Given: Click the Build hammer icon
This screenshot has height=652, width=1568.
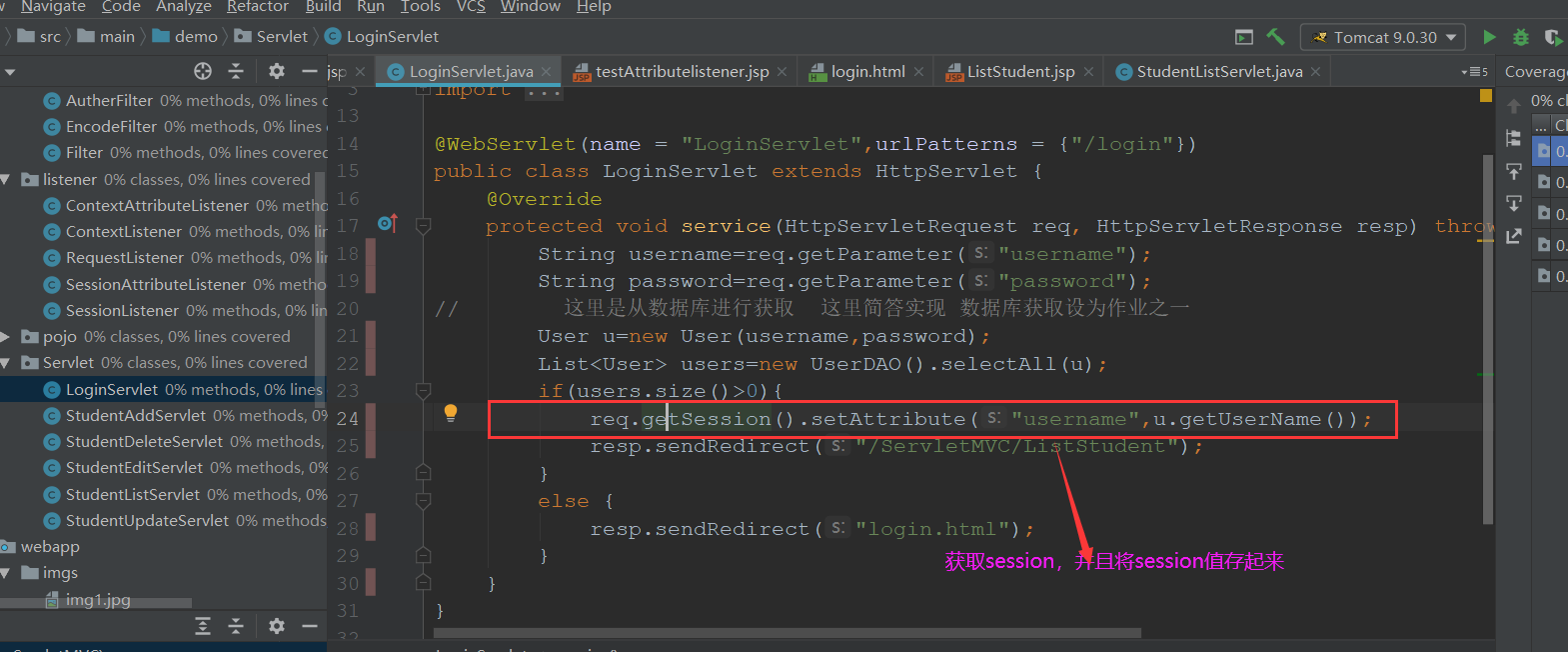Looking at the screenshot, I should [1276, 37].
